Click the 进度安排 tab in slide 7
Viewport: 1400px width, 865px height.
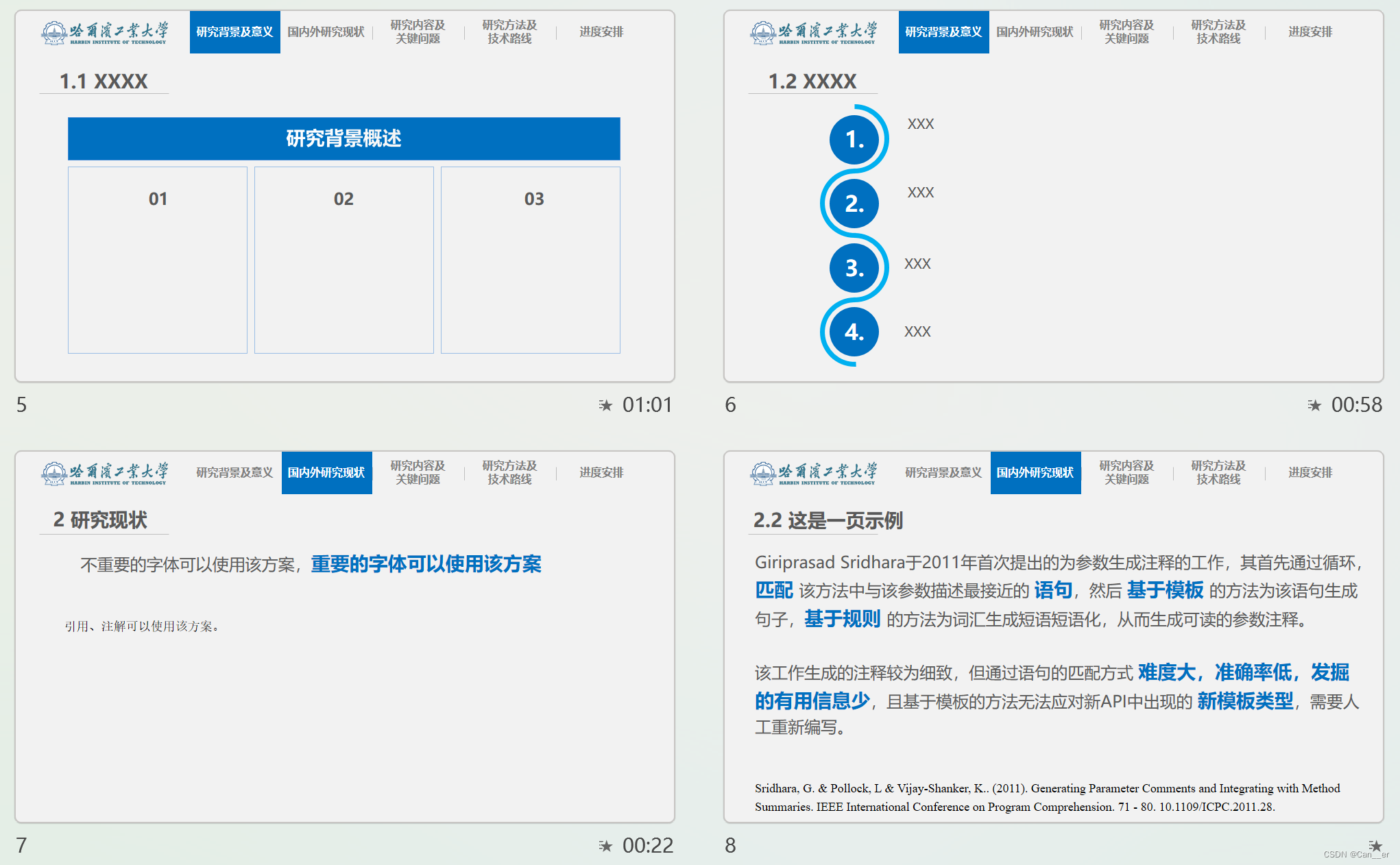point(602,473)
